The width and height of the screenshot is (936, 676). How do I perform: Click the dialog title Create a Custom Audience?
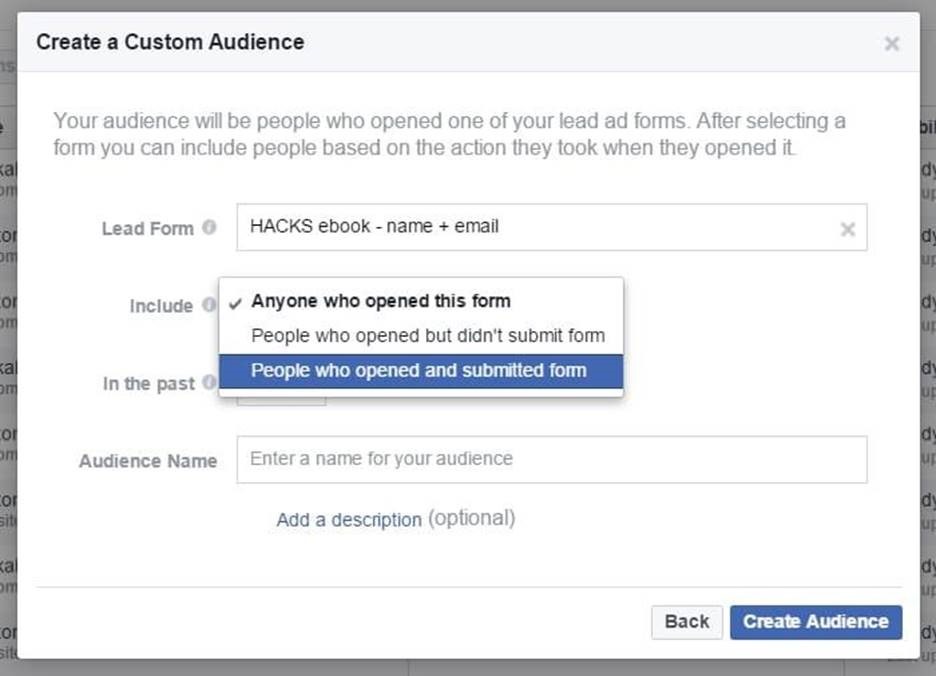click(x=170, y=42)
